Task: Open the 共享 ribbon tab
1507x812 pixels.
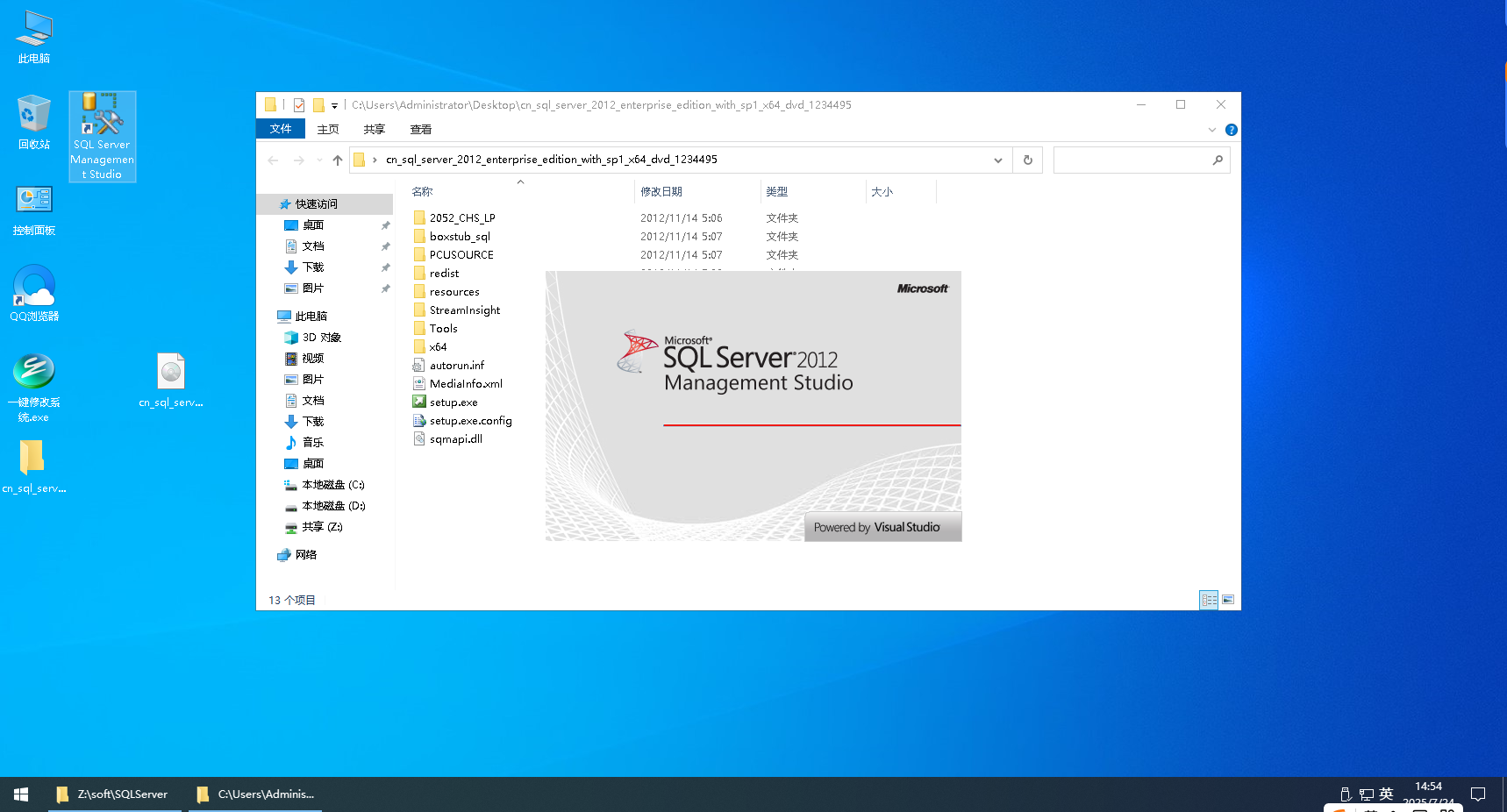Action: click(375, 129)
